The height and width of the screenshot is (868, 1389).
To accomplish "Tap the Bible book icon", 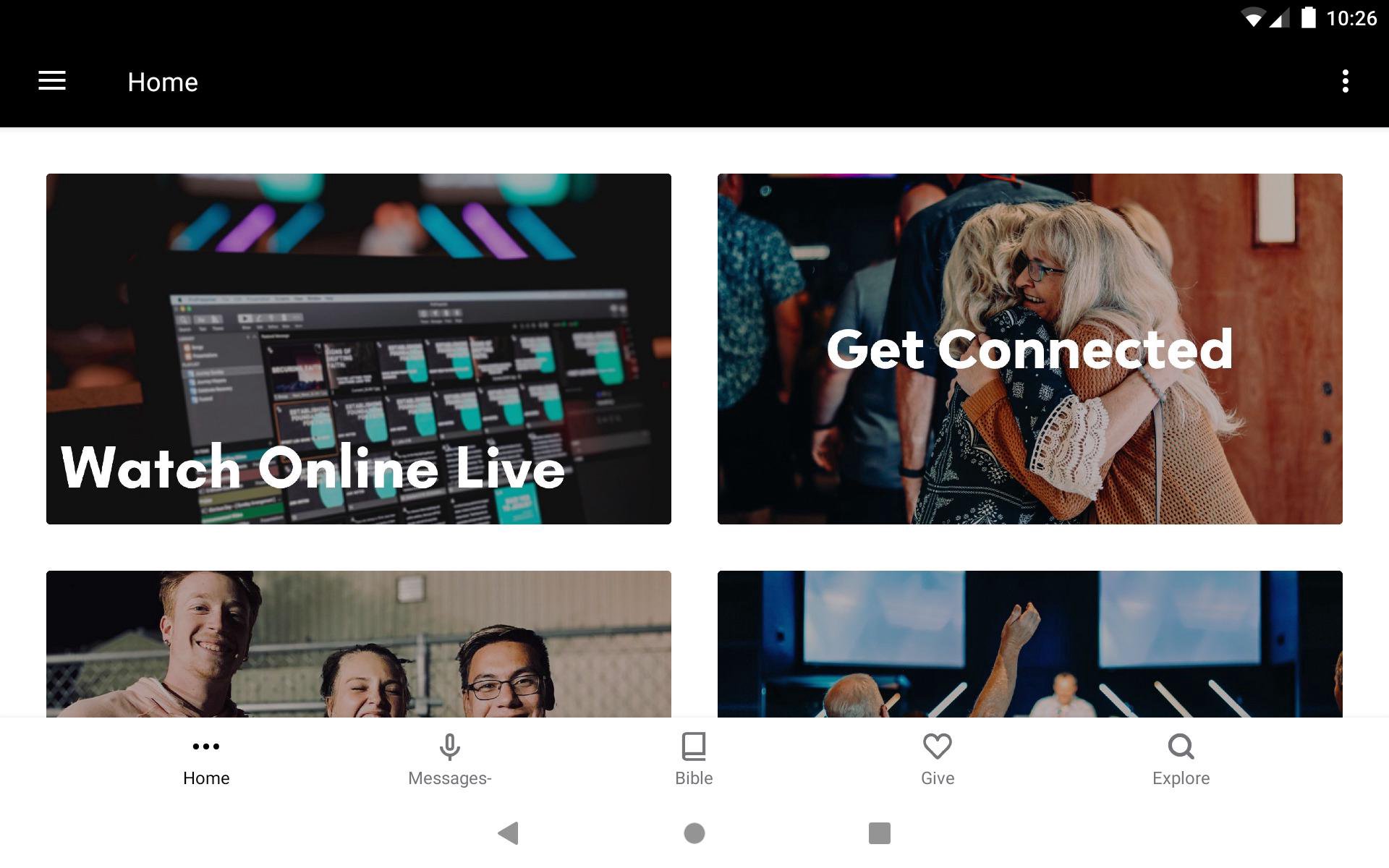I will (x=694, y=746).
